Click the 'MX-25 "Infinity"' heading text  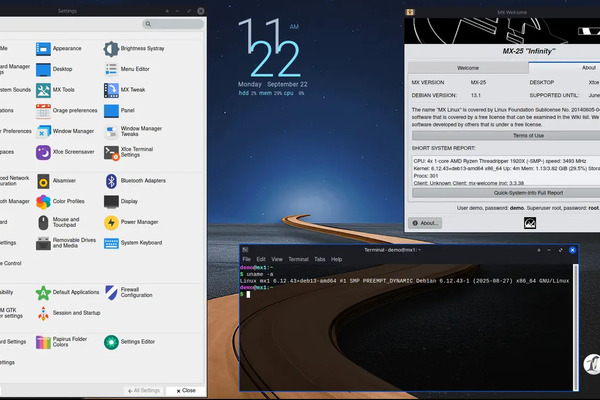click(529, 51)
